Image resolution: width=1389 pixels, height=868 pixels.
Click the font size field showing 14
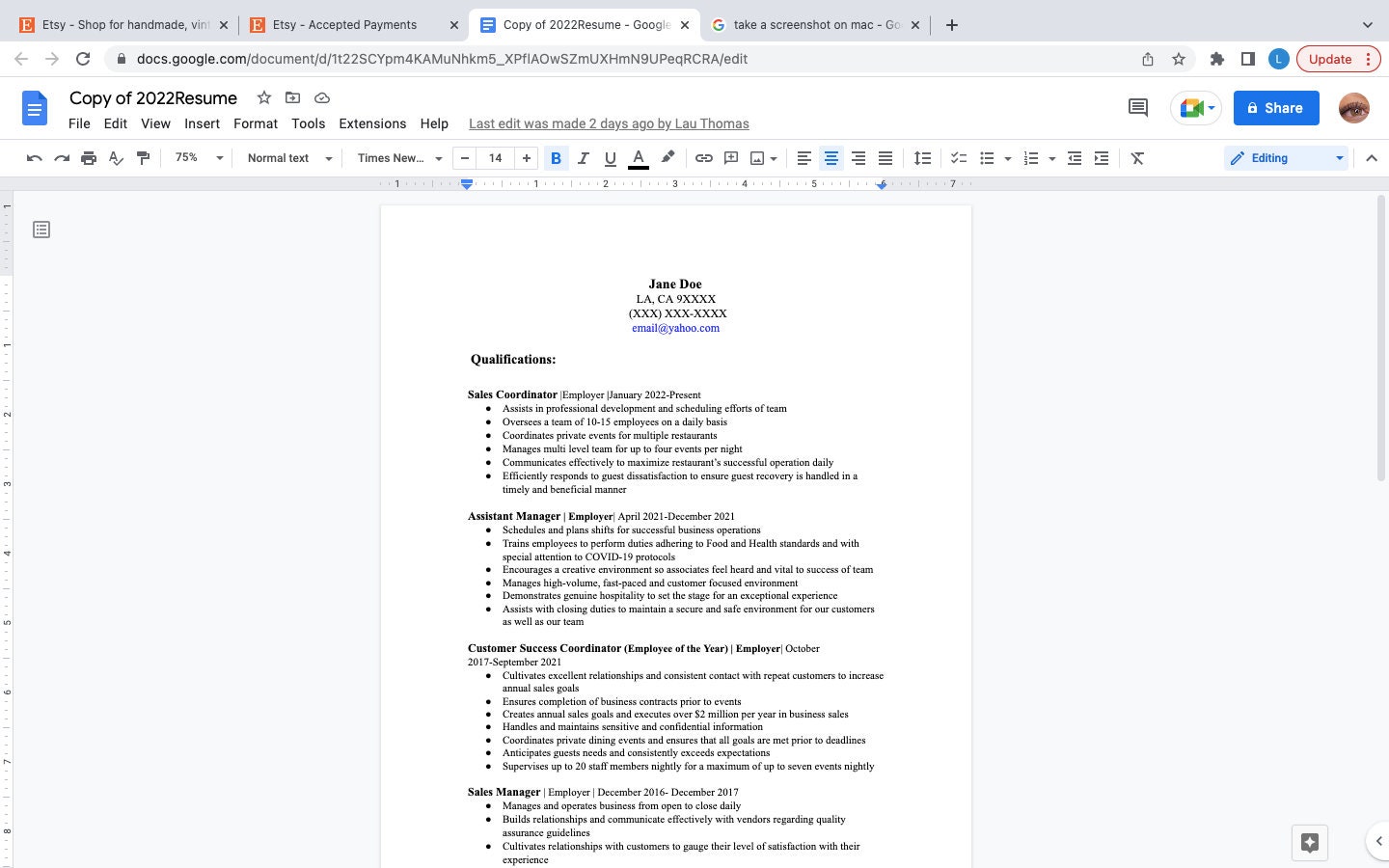tap(496, 158)
